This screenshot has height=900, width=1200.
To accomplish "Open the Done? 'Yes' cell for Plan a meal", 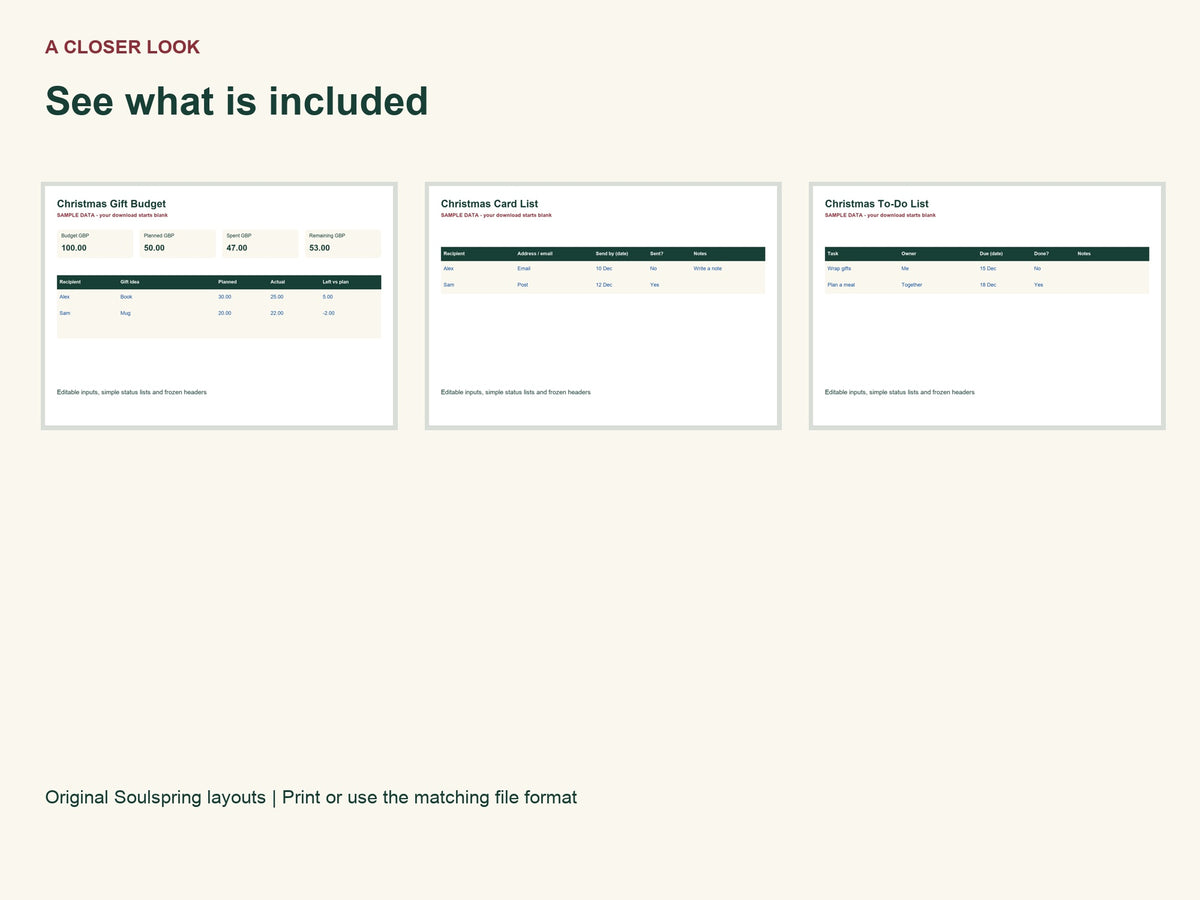I will point(1038,285).
